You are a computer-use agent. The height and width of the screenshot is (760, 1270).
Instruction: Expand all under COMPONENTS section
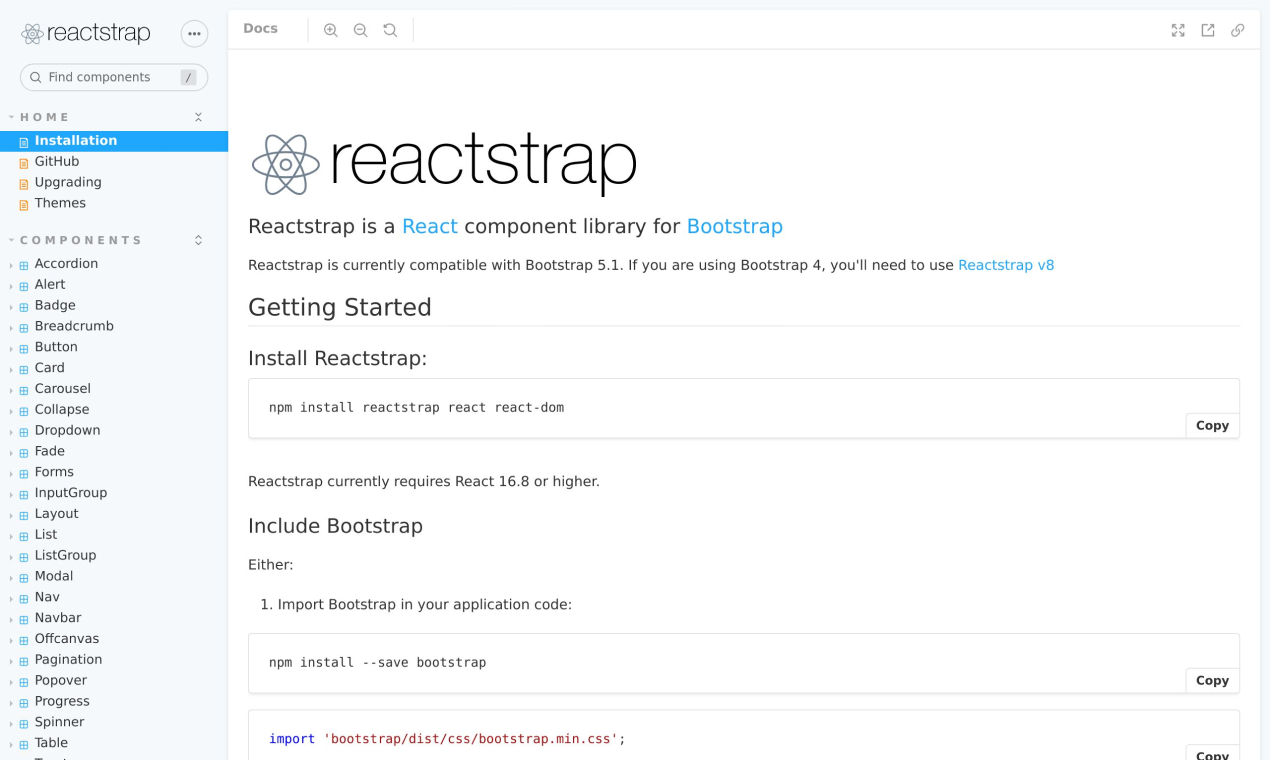(198, 240)
